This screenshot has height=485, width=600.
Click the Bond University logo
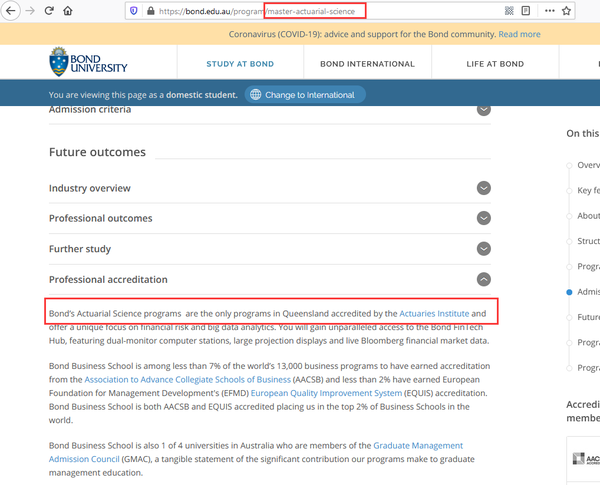point(88,62)
